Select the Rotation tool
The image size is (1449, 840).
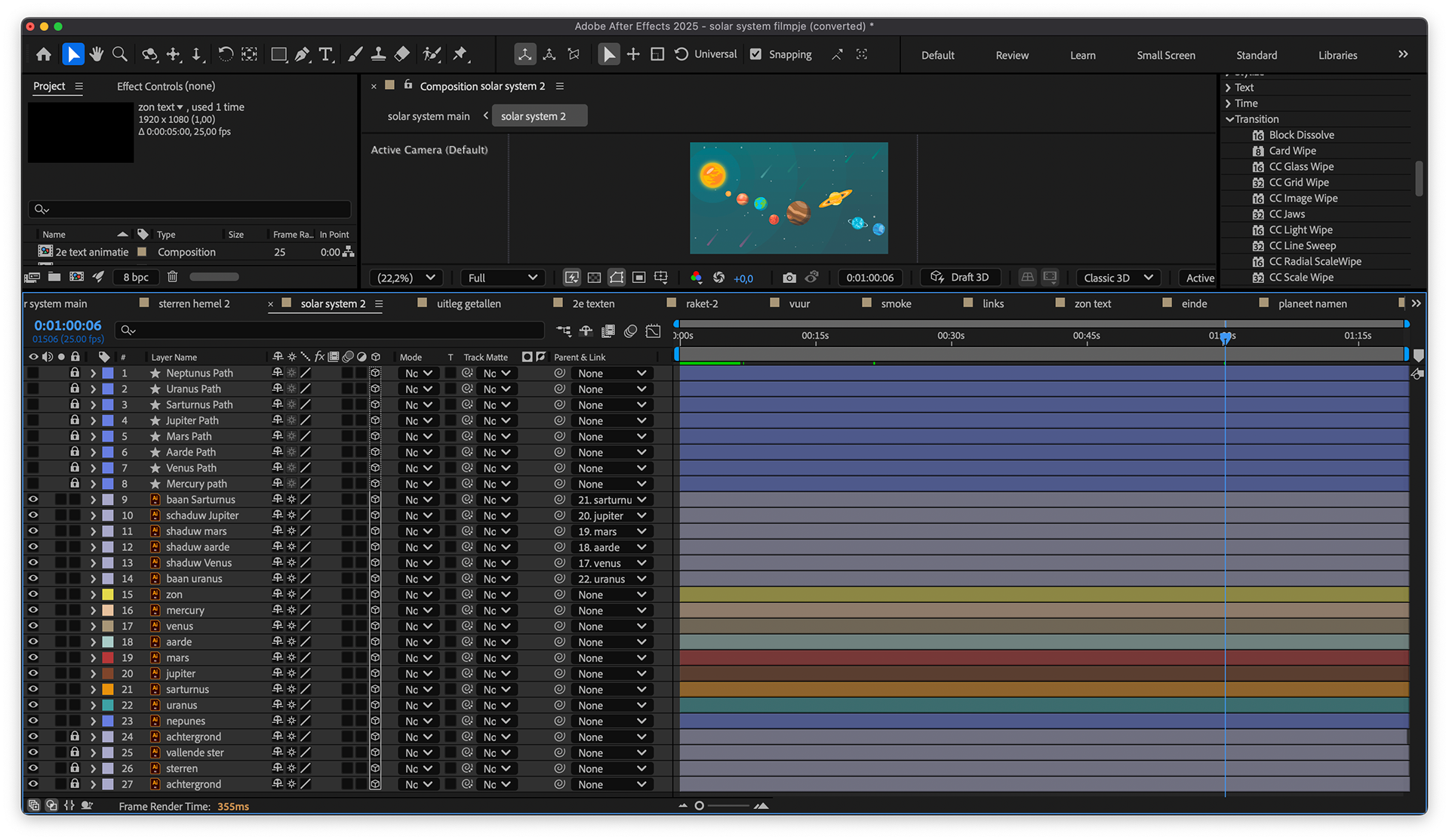pos(225,54)
